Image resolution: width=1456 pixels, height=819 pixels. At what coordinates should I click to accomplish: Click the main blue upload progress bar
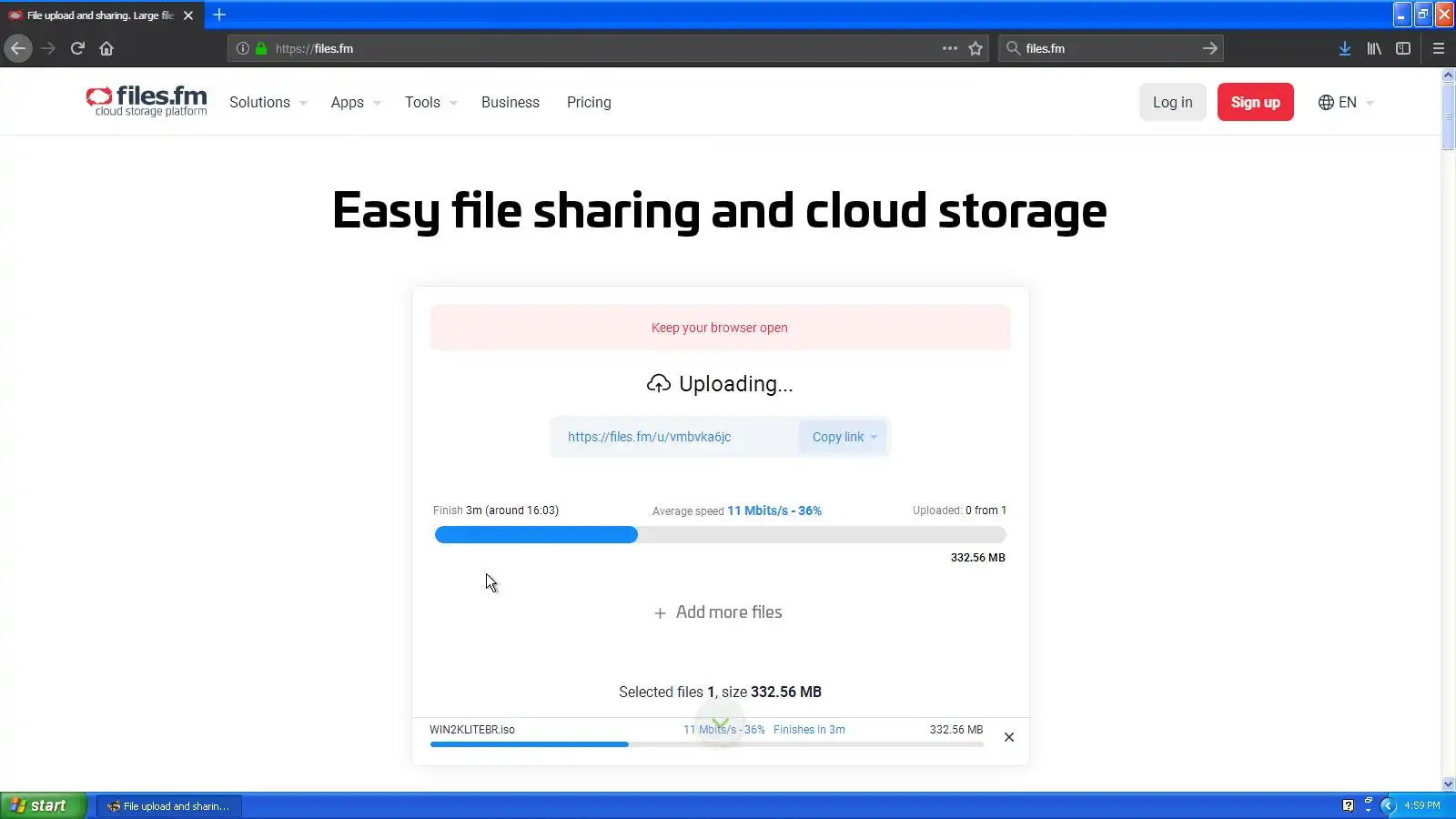(720, 535)
